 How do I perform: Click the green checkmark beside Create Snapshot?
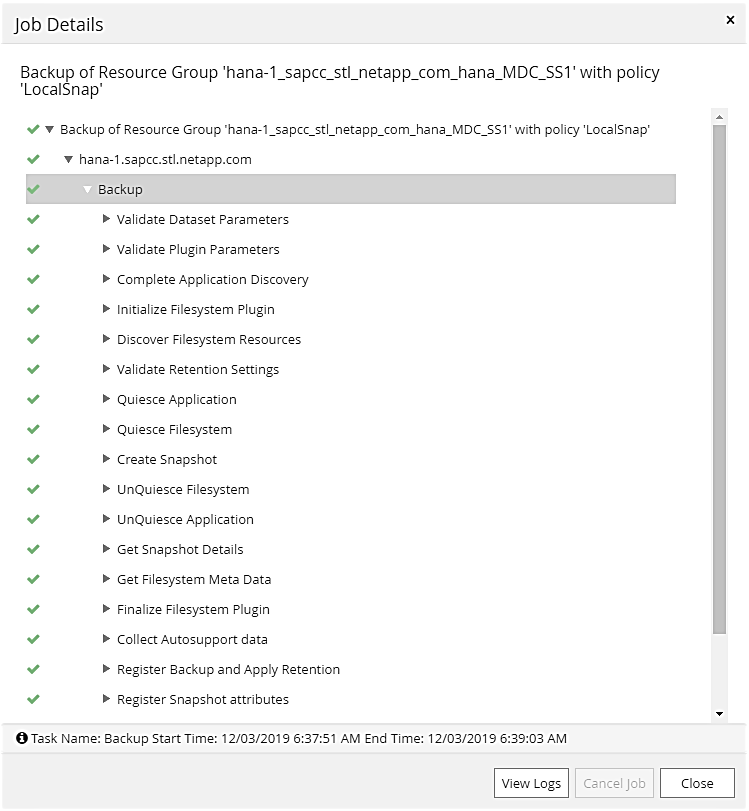33,459
